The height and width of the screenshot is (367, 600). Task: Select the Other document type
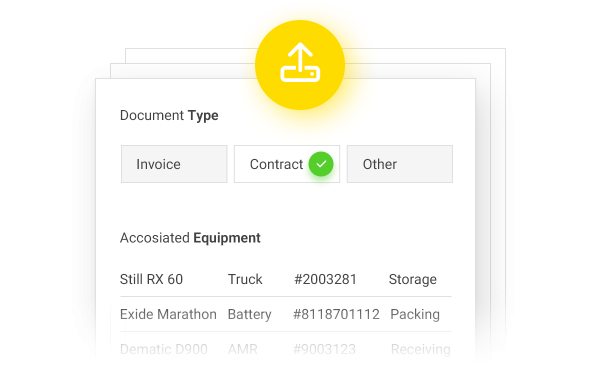coord(400,164)
